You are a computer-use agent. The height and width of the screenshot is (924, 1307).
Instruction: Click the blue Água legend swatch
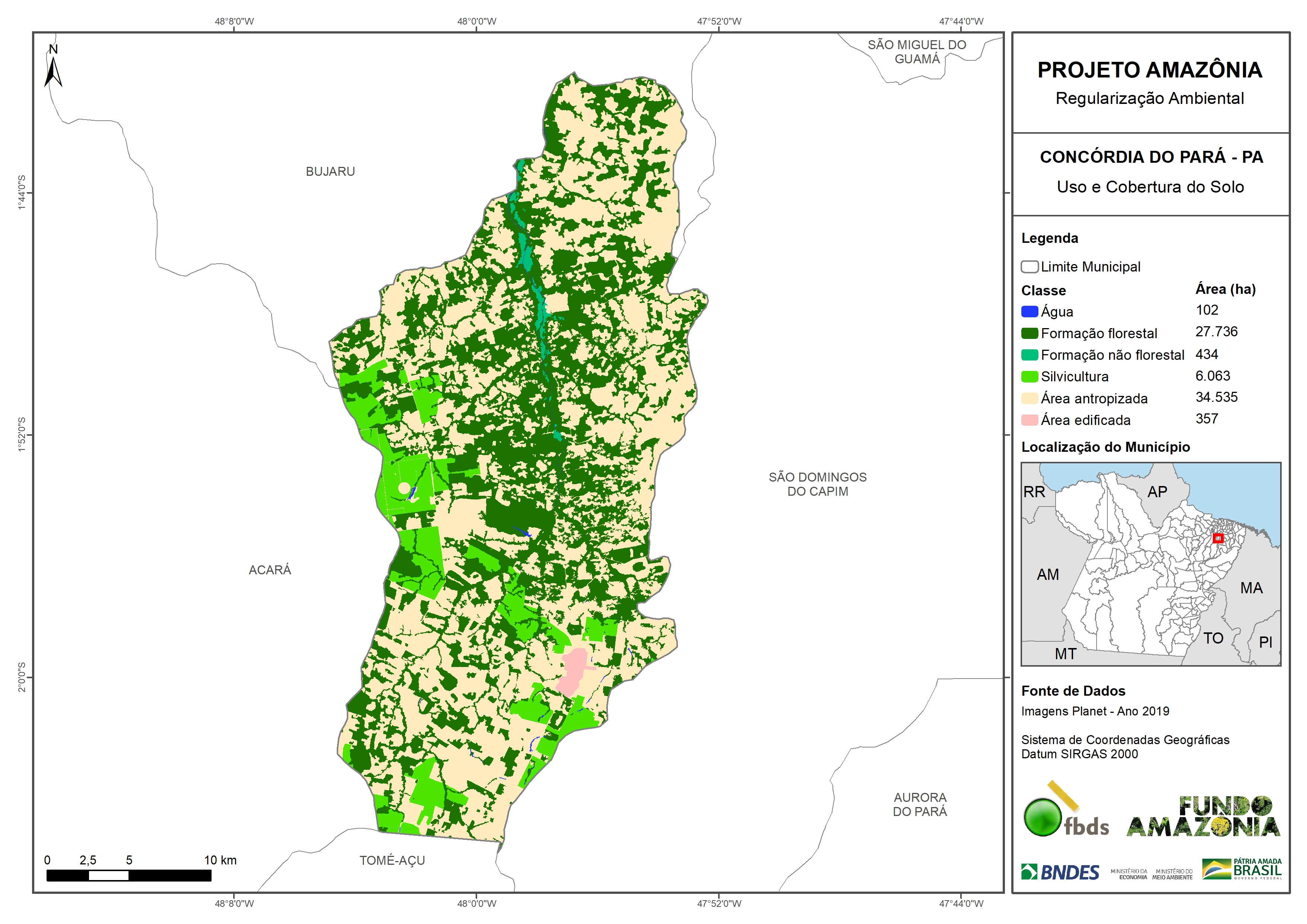1029,311
